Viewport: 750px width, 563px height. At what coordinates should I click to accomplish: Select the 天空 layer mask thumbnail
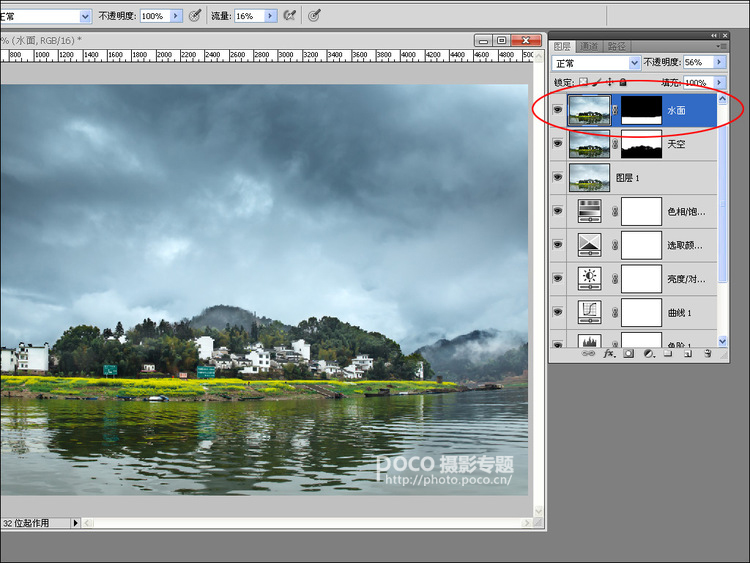point(641,144)
